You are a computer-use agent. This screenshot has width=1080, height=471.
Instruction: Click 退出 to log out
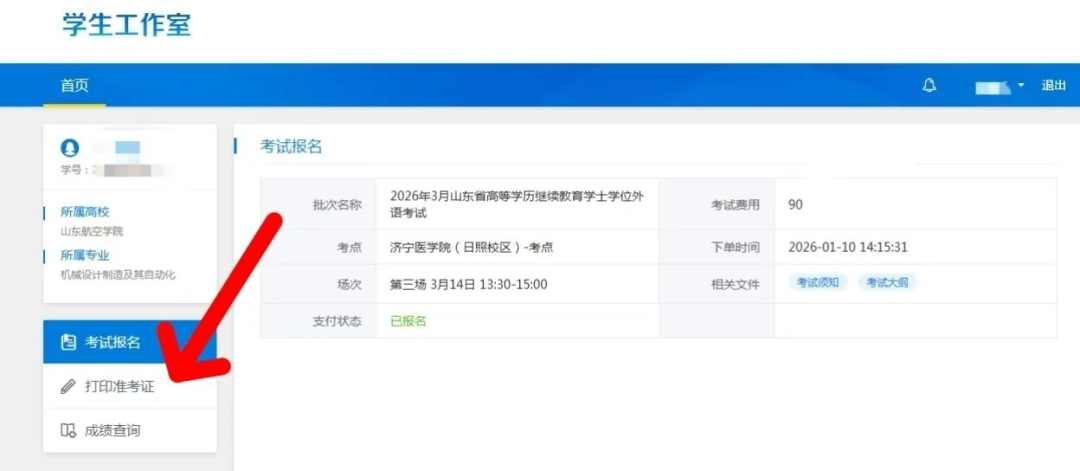1054,86
